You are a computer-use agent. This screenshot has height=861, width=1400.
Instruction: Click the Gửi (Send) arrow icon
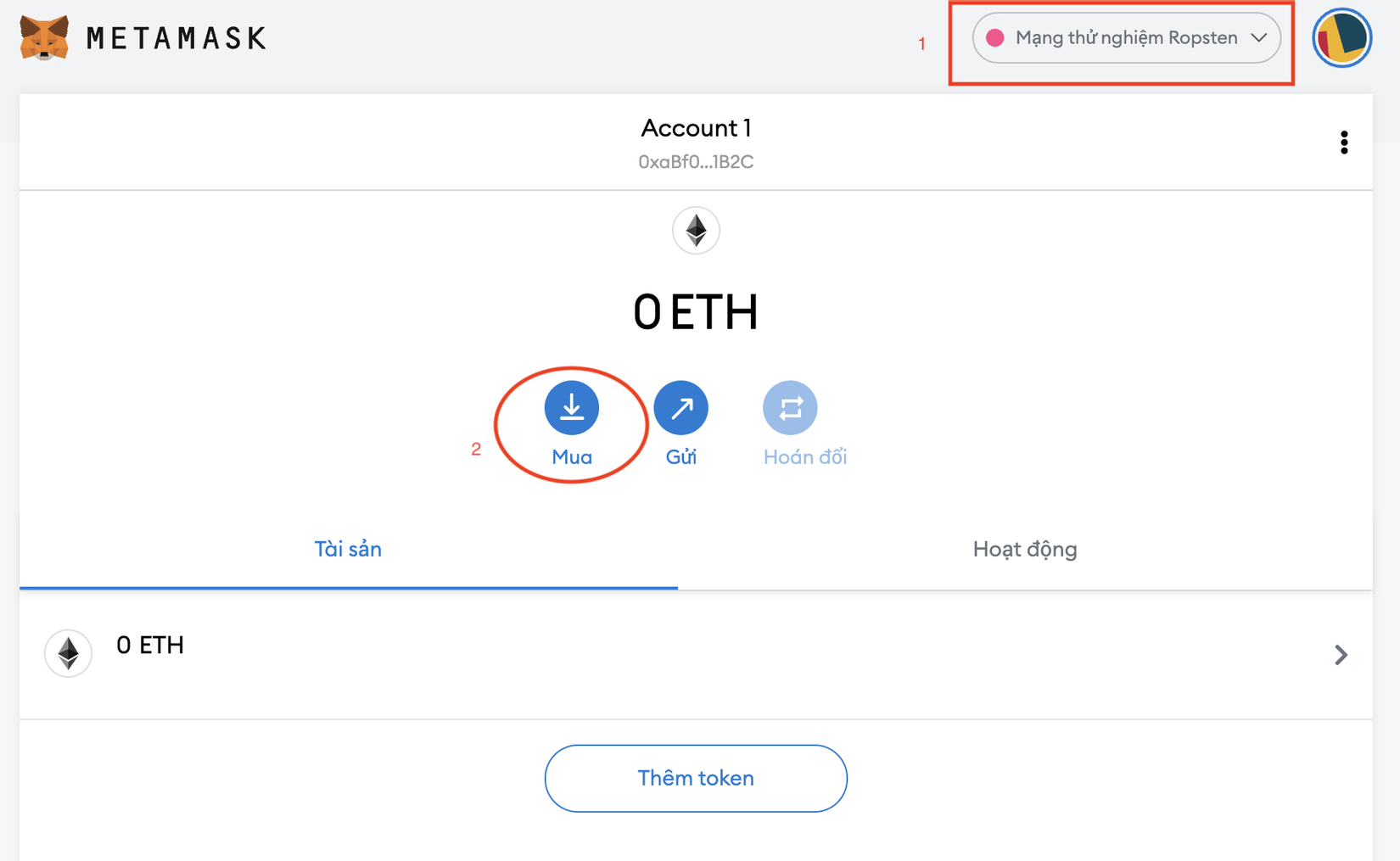[x=680, y=408]
